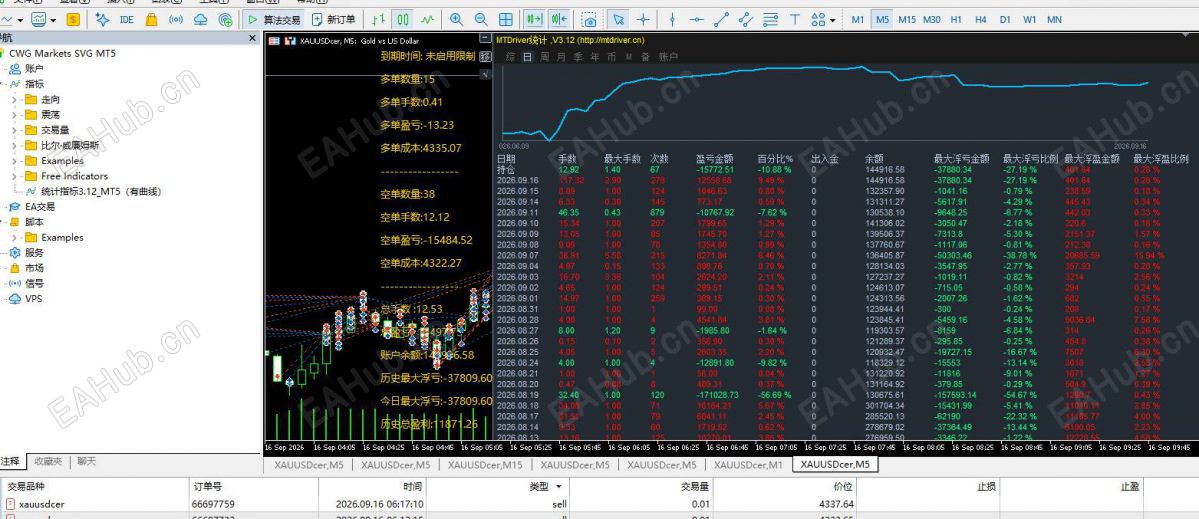Select the 账户 node in navigator
This screenshot has width=1199, height=519.
pos(34,69)
